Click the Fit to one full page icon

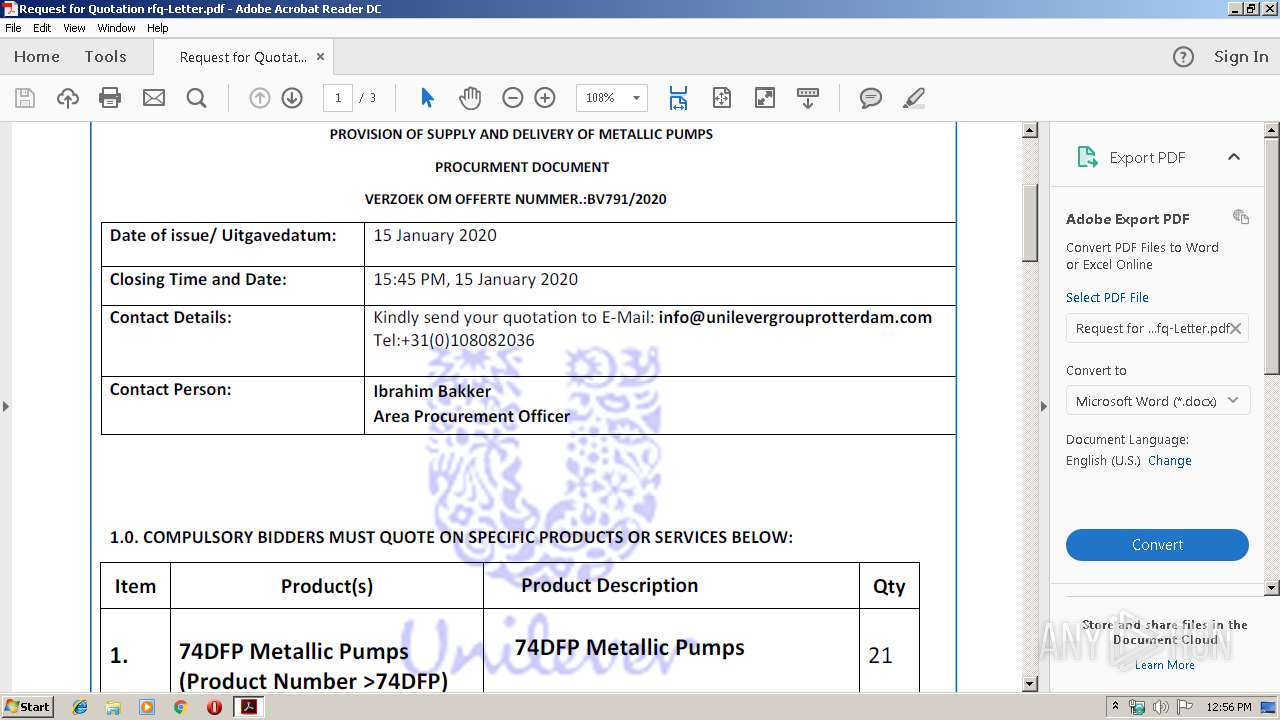tap(722, 98)
